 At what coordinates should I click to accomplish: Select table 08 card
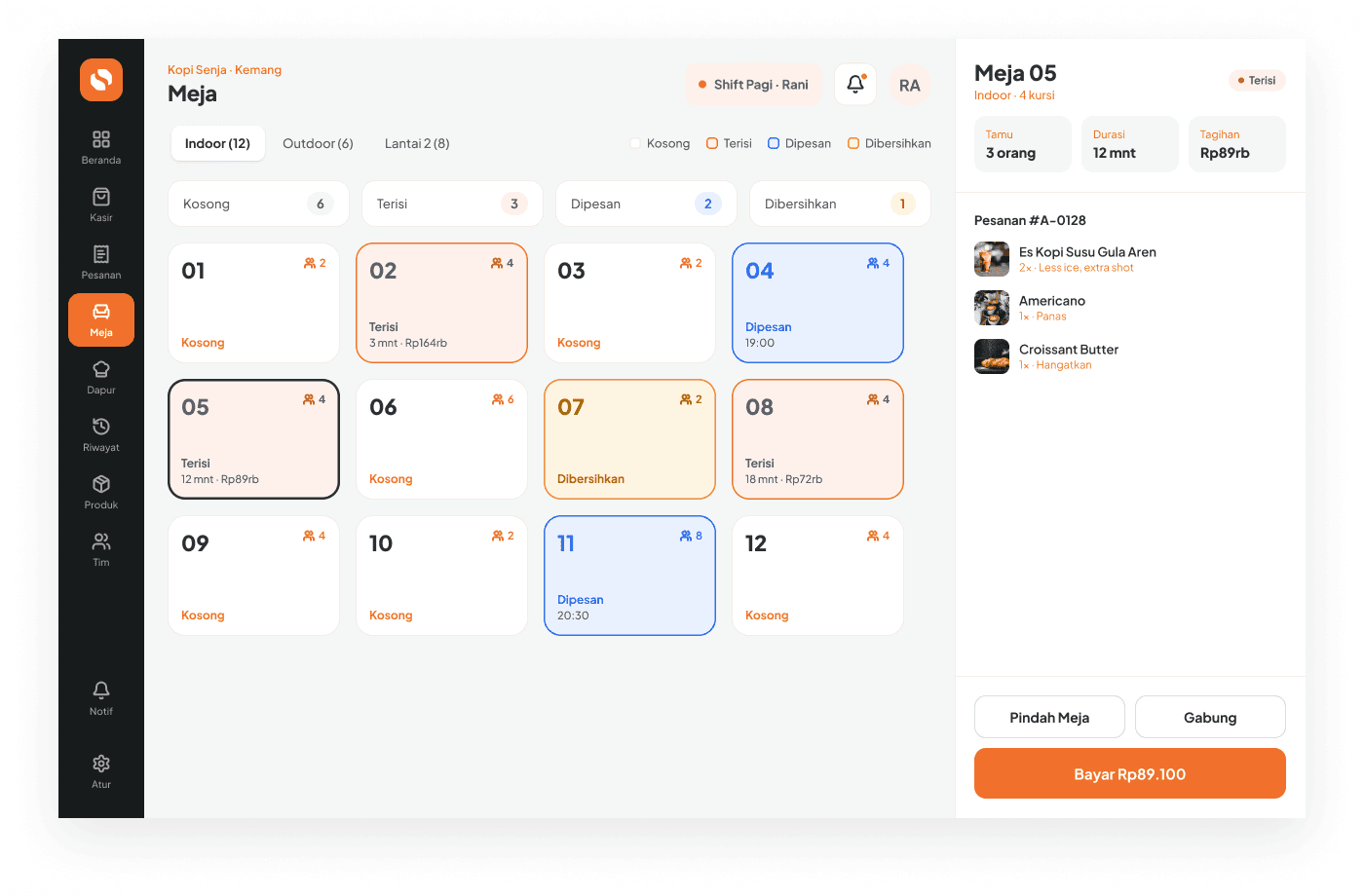pyautogui.click(x=818, y=439)
